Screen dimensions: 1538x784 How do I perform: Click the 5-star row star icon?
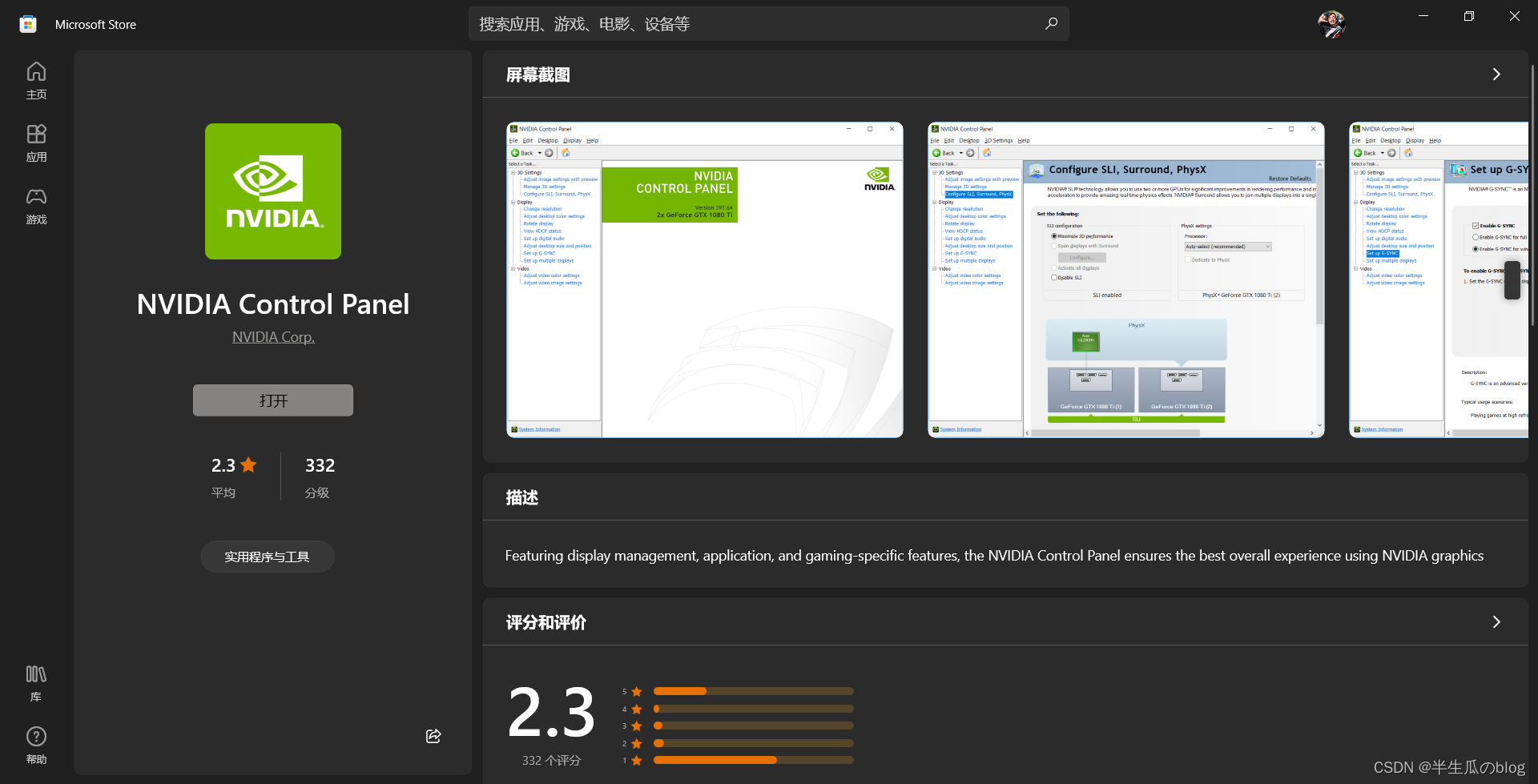(x=637, y=691)
